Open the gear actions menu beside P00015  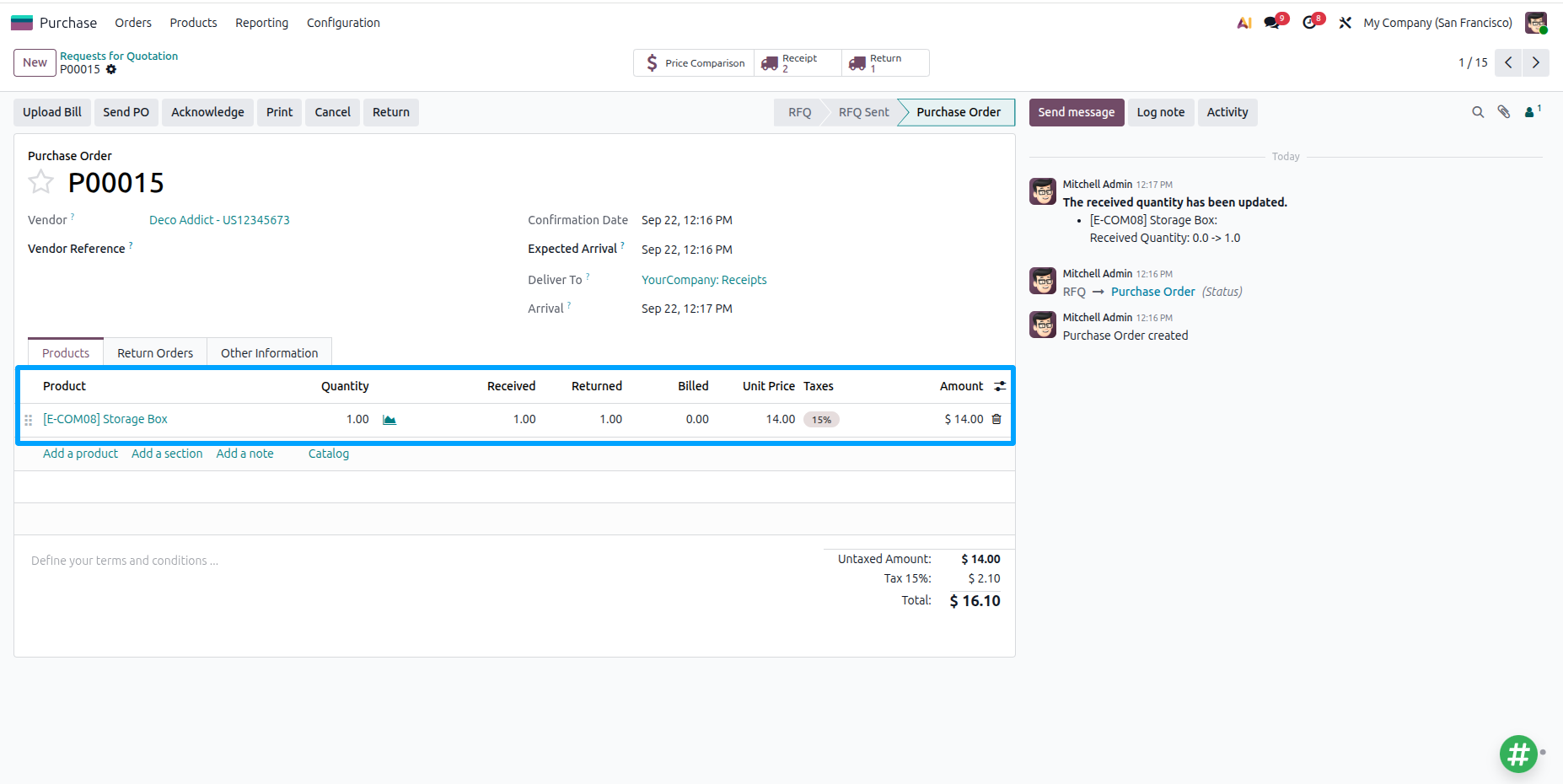pyautogui.click(x=111, y=69)
